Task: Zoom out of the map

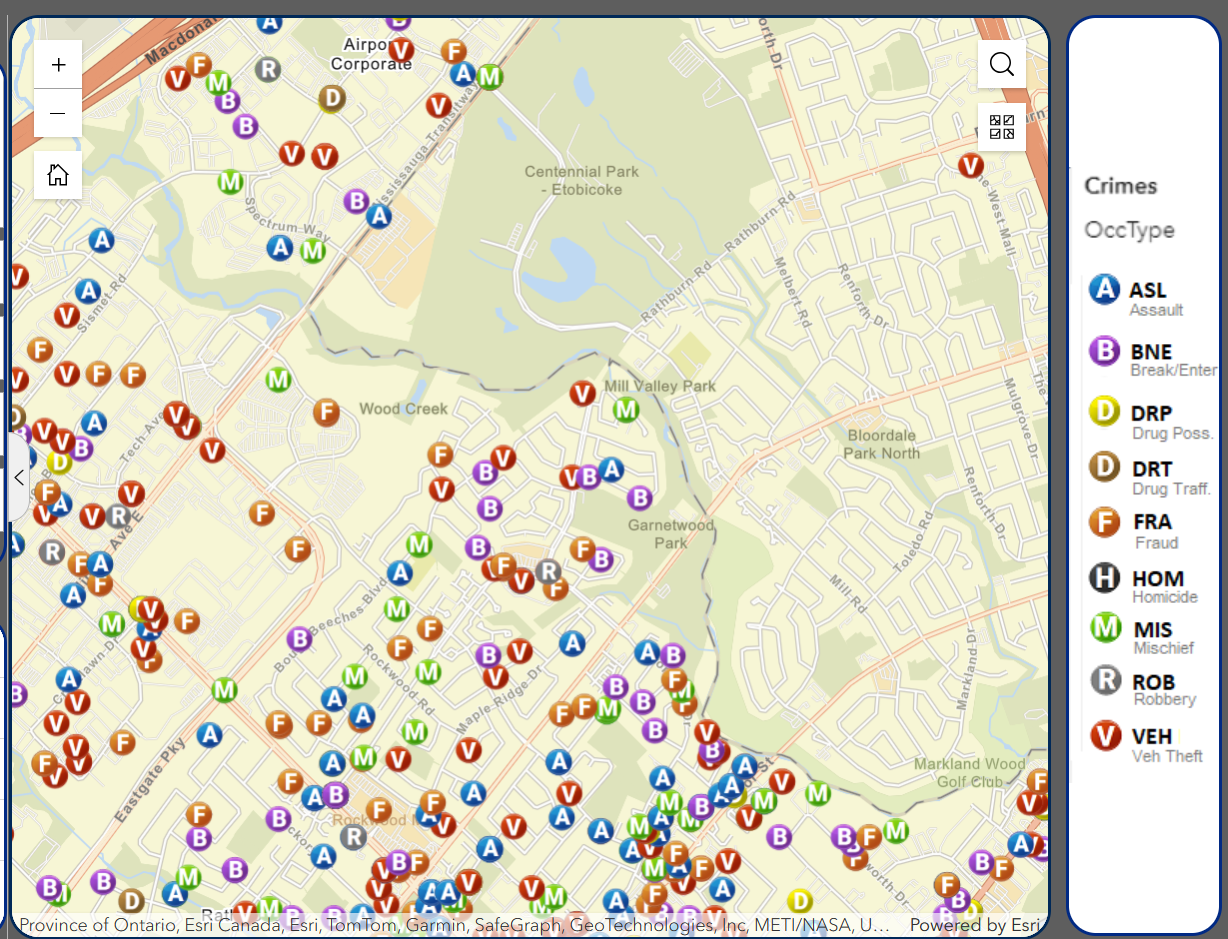Action: pyautogui.click(x=58, y=113)
